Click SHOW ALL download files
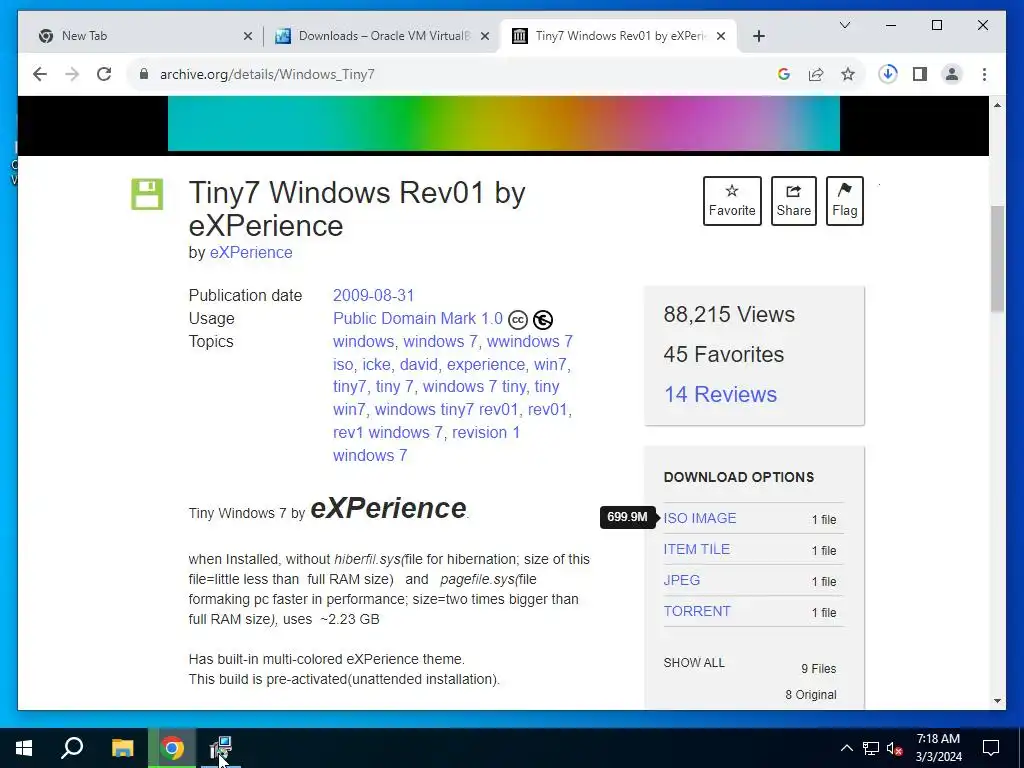Screen dimensions: 1024x768 pos(694,663)
